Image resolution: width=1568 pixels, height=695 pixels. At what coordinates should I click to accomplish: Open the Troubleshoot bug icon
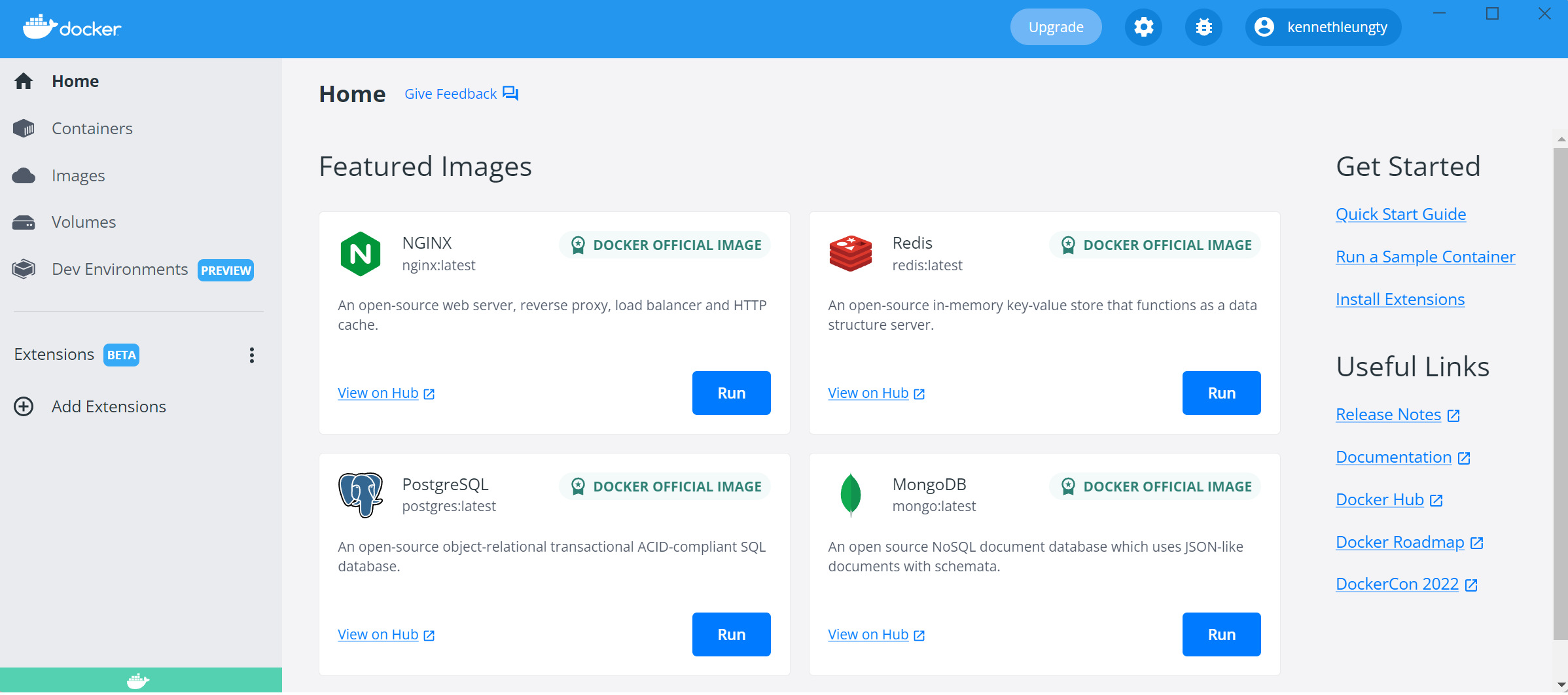click(x=1203, y=27)
